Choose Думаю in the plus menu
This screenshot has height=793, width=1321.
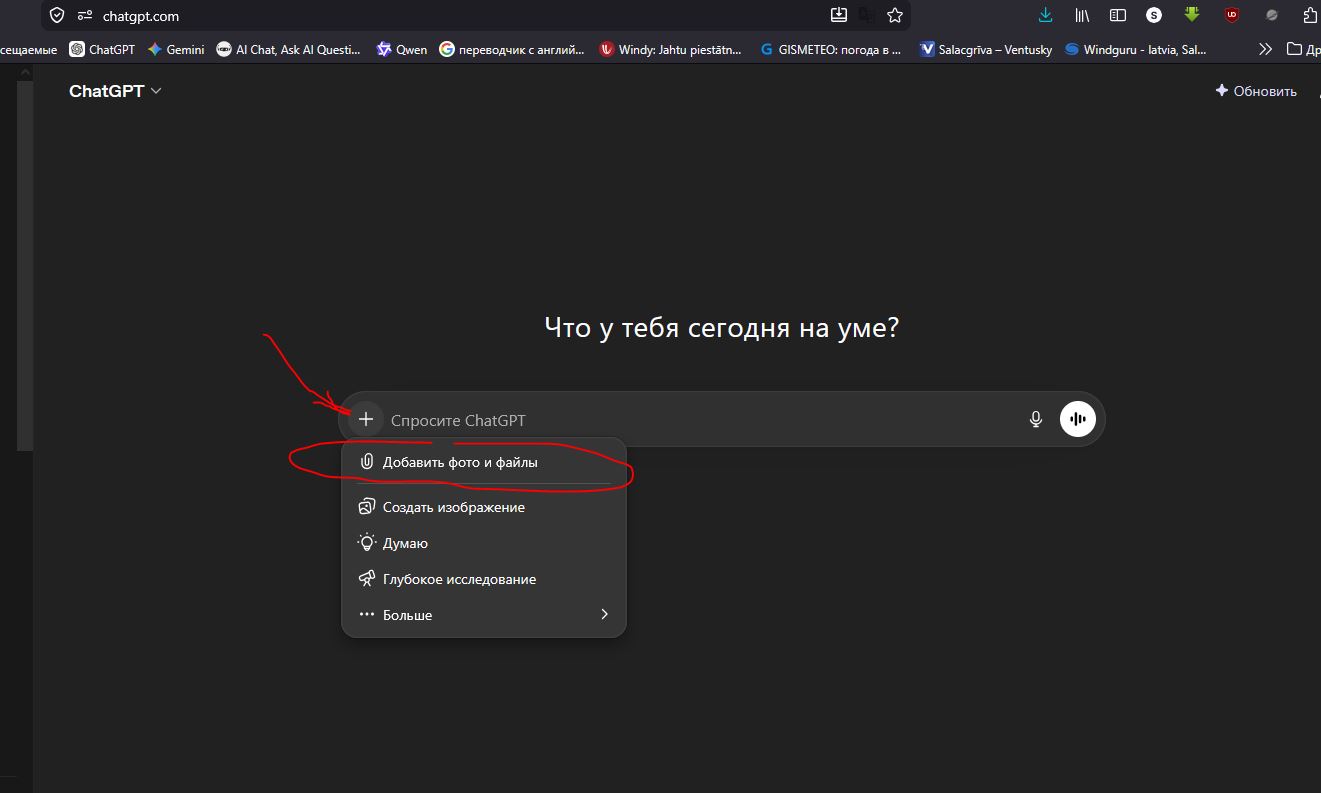coord(484,543)
